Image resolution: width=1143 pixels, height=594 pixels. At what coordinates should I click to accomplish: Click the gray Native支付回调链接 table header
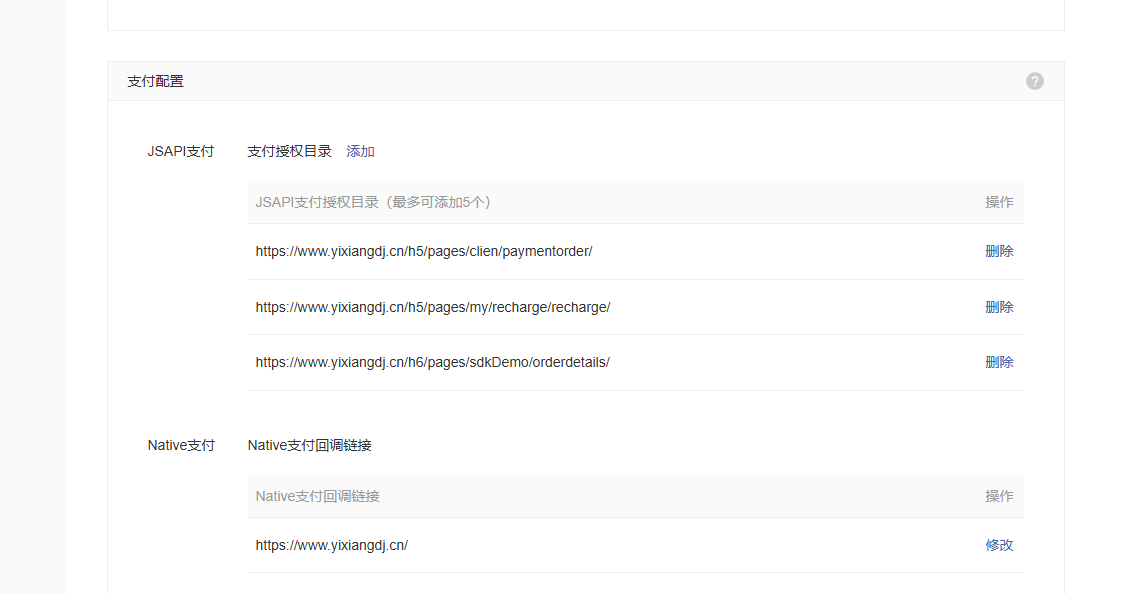(317, 496)
